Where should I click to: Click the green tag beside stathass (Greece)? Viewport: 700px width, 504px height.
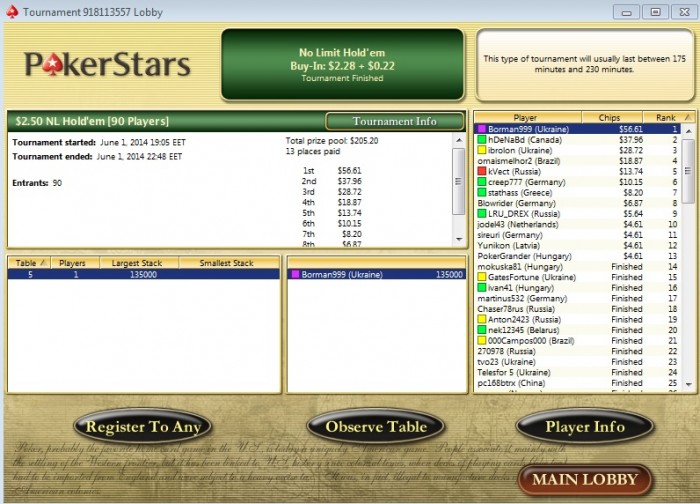click(482, 193)
